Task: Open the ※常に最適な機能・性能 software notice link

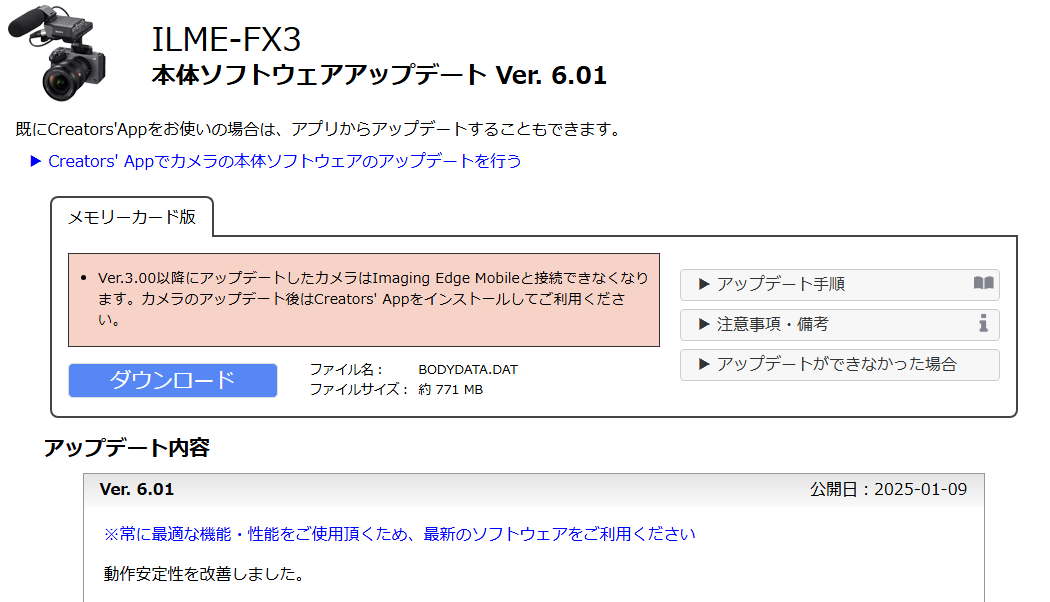Action: click(399, 534)
